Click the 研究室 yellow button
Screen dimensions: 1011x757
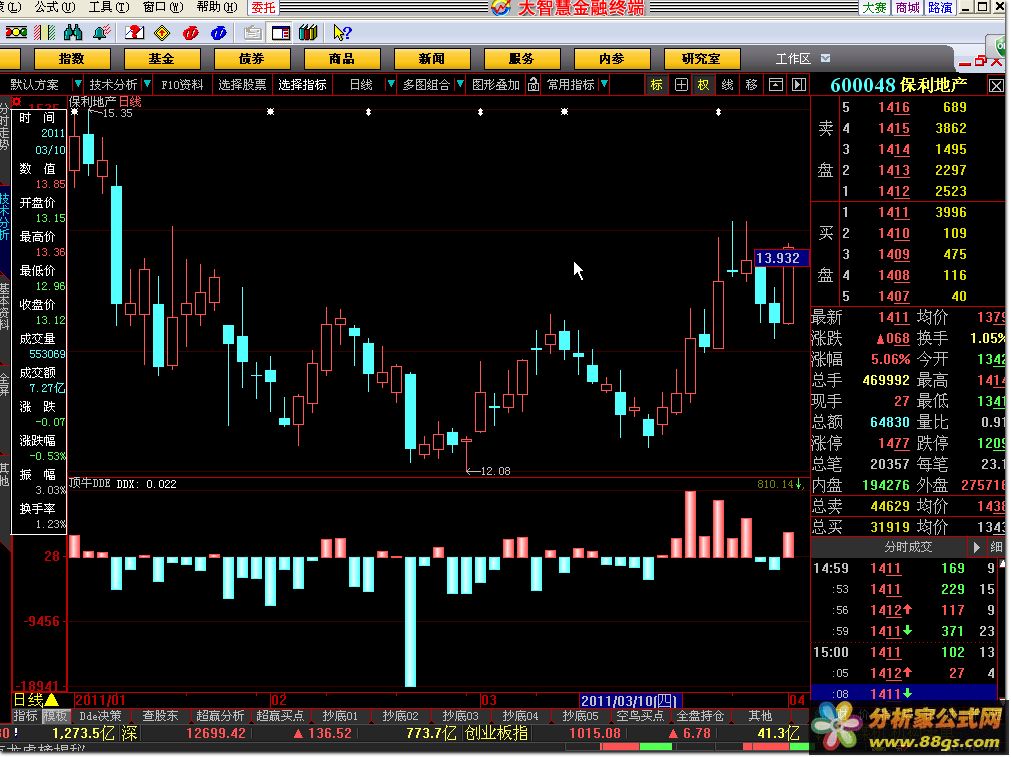pyautogui.click(x=702, y=59)
